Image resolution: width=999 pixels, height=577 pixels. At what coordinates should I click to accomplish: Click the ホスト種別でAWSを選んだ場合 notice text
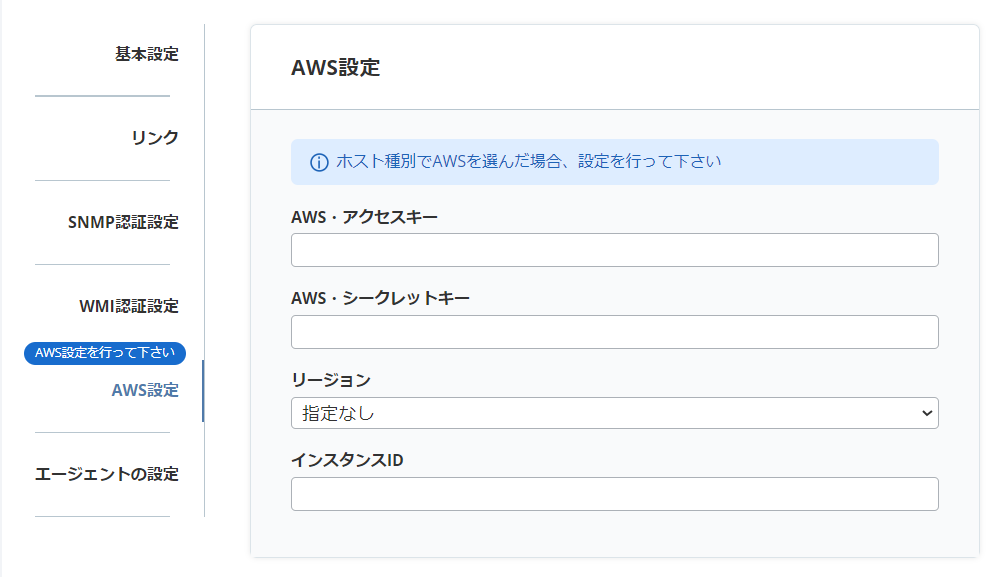coord(529,161)
